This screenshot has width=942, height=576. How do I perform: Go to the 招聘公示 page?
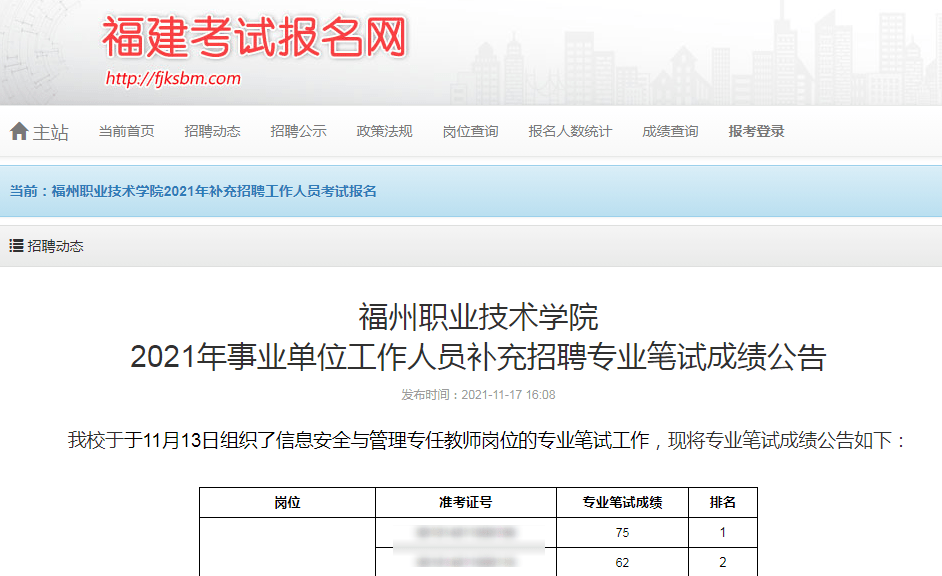pos(298,132)
